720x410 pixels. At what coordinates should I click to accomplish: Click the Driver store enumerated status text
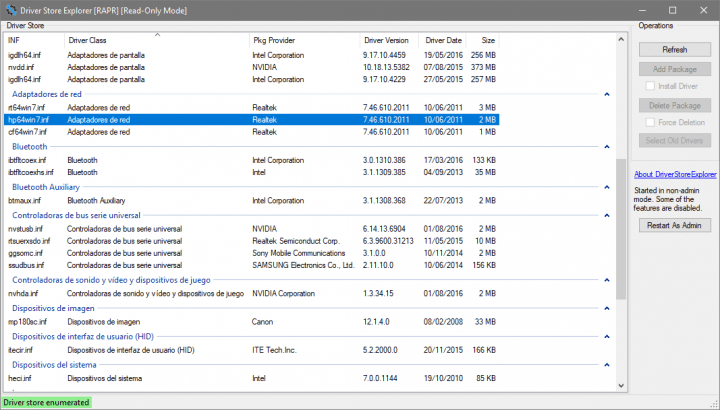[46, 403]
